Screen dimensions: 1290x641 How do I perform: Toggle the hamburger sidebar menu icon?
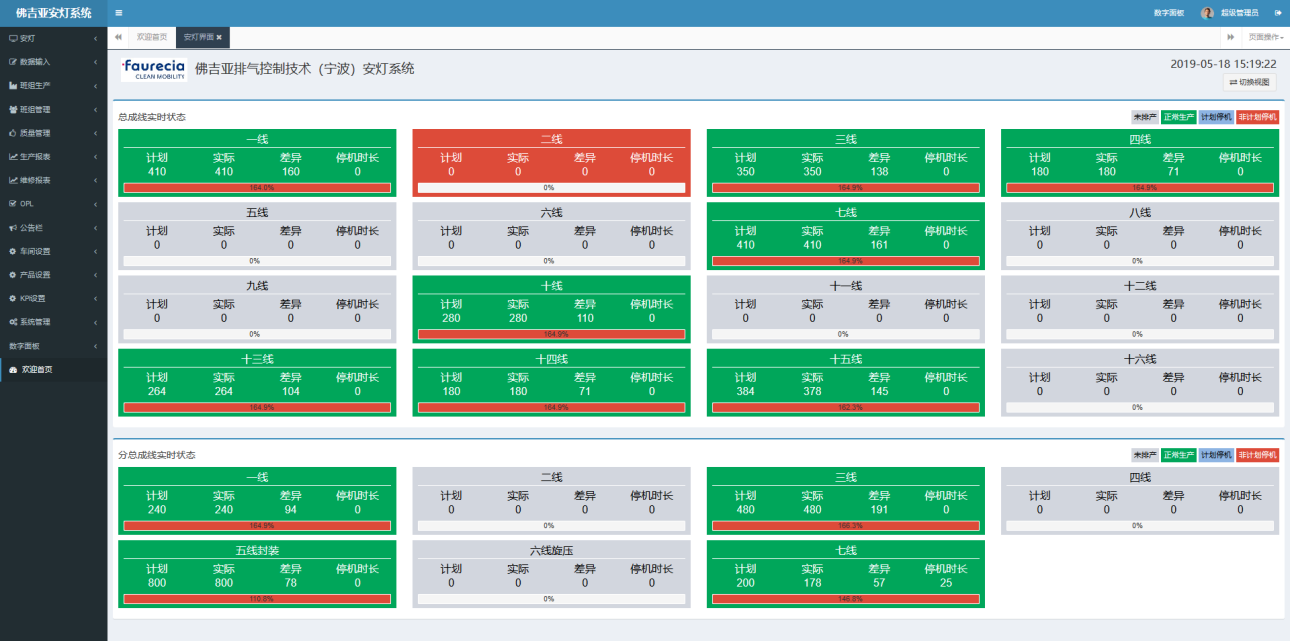point(119,13)
